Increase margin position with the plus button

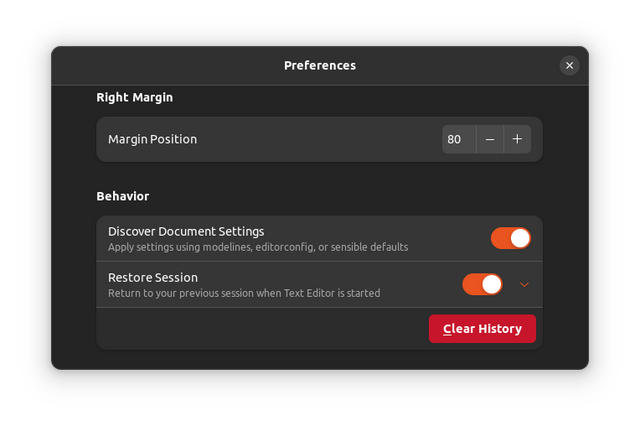tap(517, 139)
